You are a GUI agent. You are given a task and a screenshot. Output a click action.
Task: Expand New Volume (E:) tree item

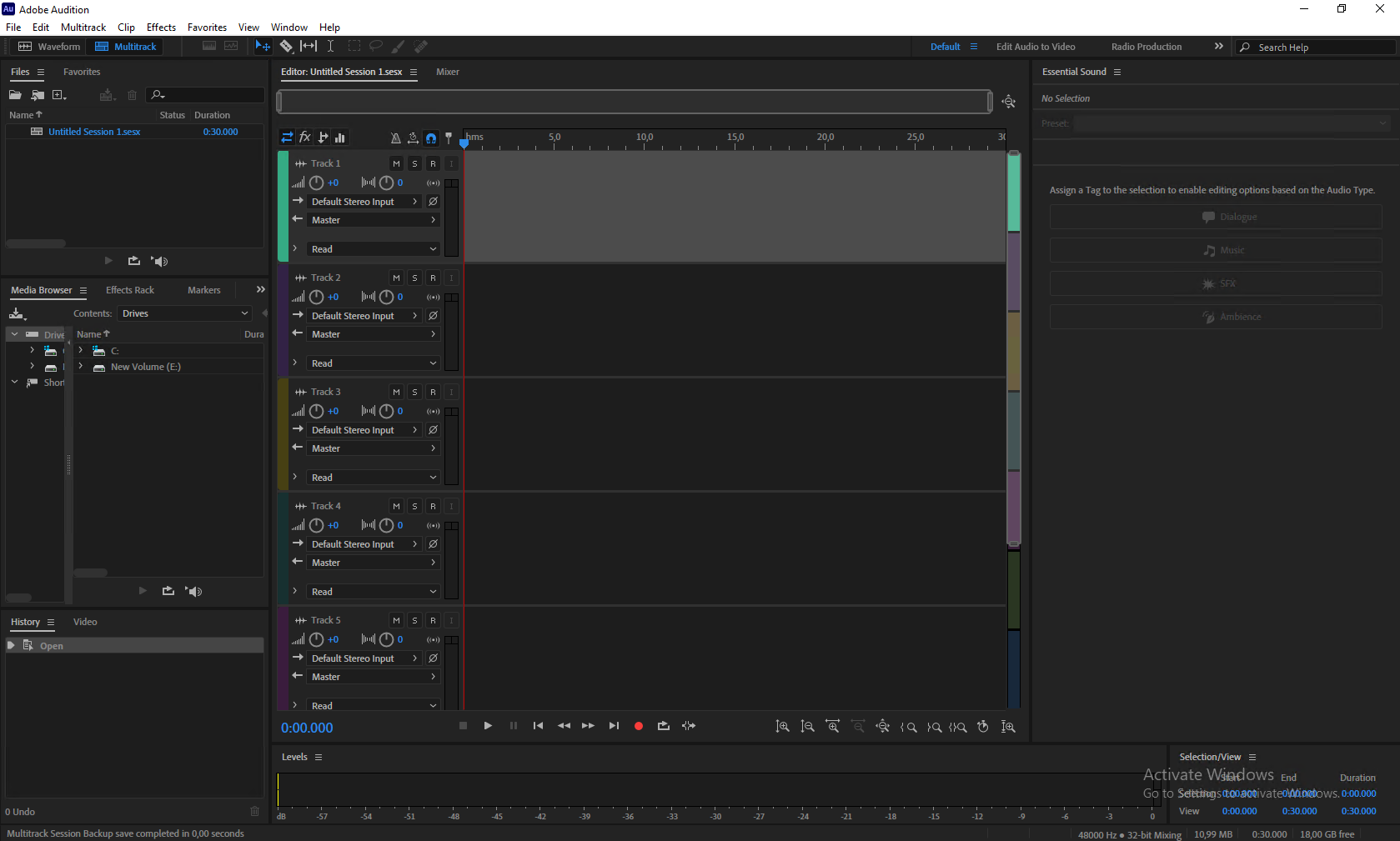pos(81,367)
